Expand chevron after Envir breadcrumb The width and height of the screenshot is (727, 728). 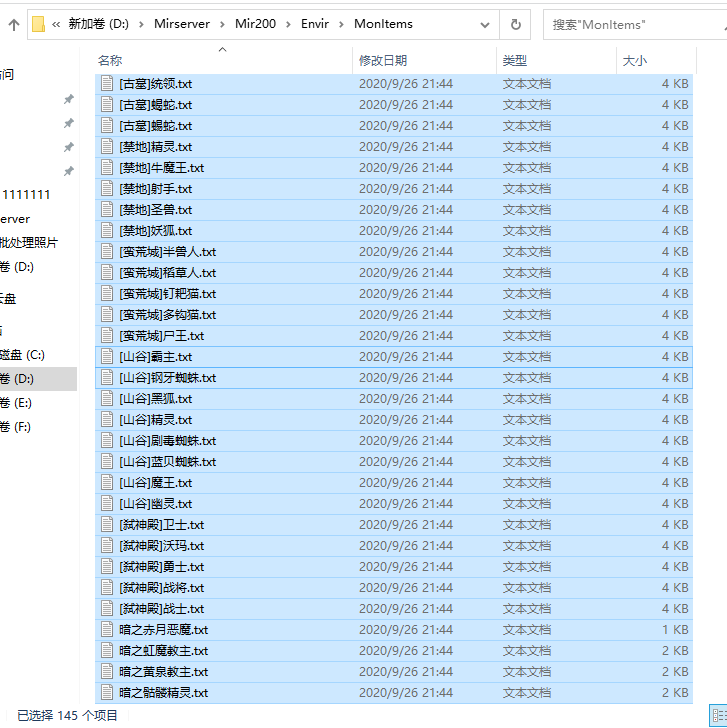[x=341, y=24]
